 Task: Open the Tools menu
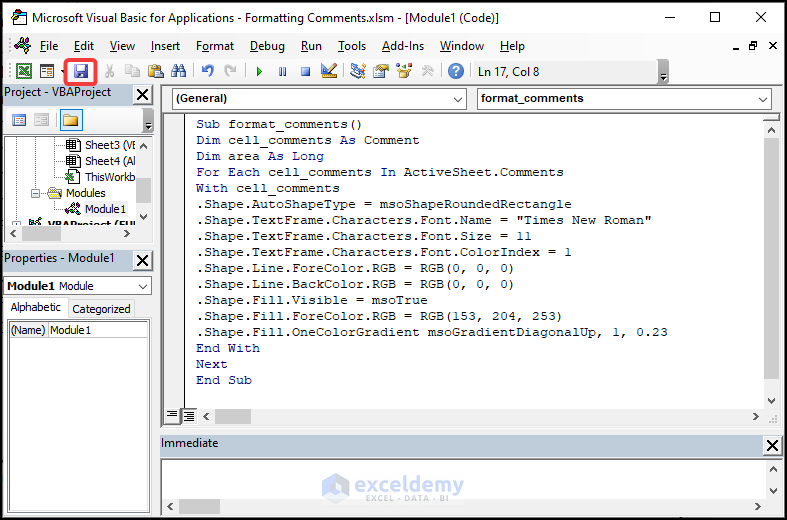click(x=352, y=46)
